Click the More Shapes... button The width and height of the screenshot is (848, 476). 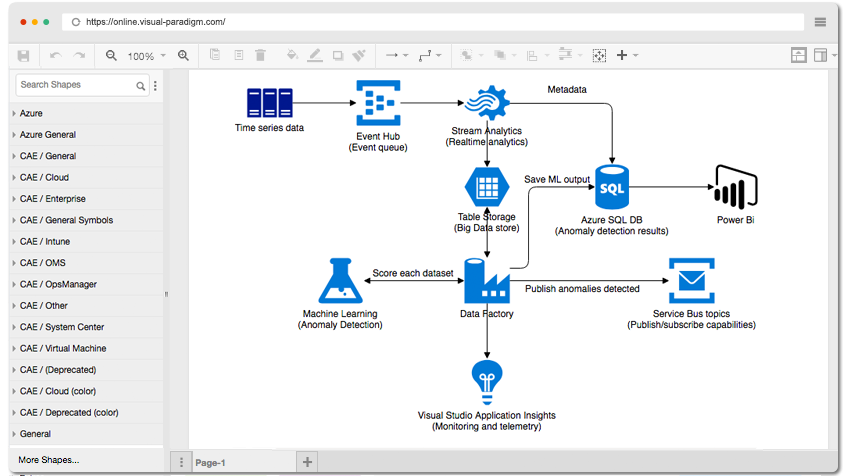coord(49,460)
